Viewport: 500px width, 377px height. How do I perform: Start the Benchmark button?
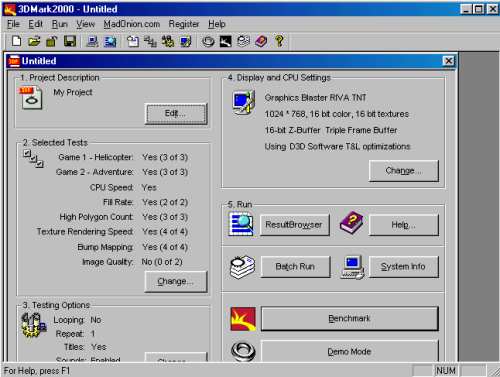tap(349, 319)
